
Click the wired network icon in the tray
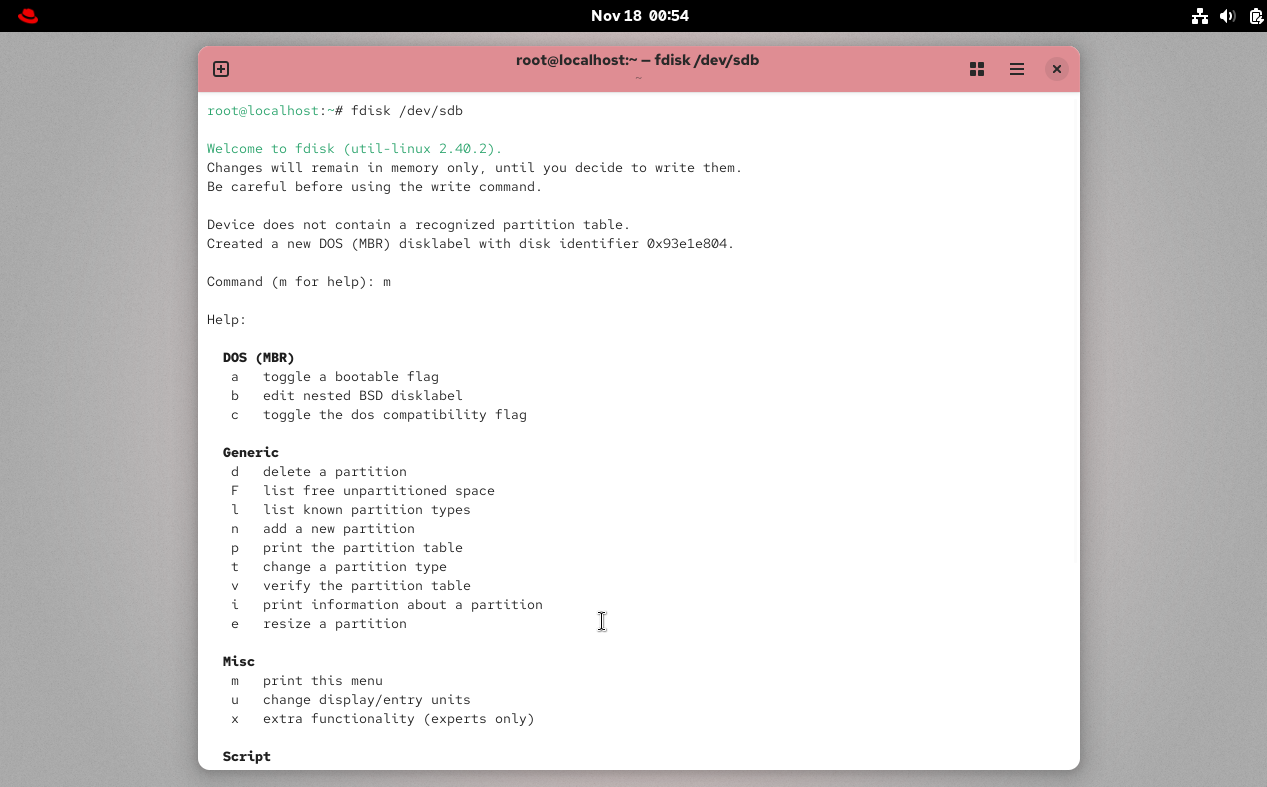[x=1200, y=15]
